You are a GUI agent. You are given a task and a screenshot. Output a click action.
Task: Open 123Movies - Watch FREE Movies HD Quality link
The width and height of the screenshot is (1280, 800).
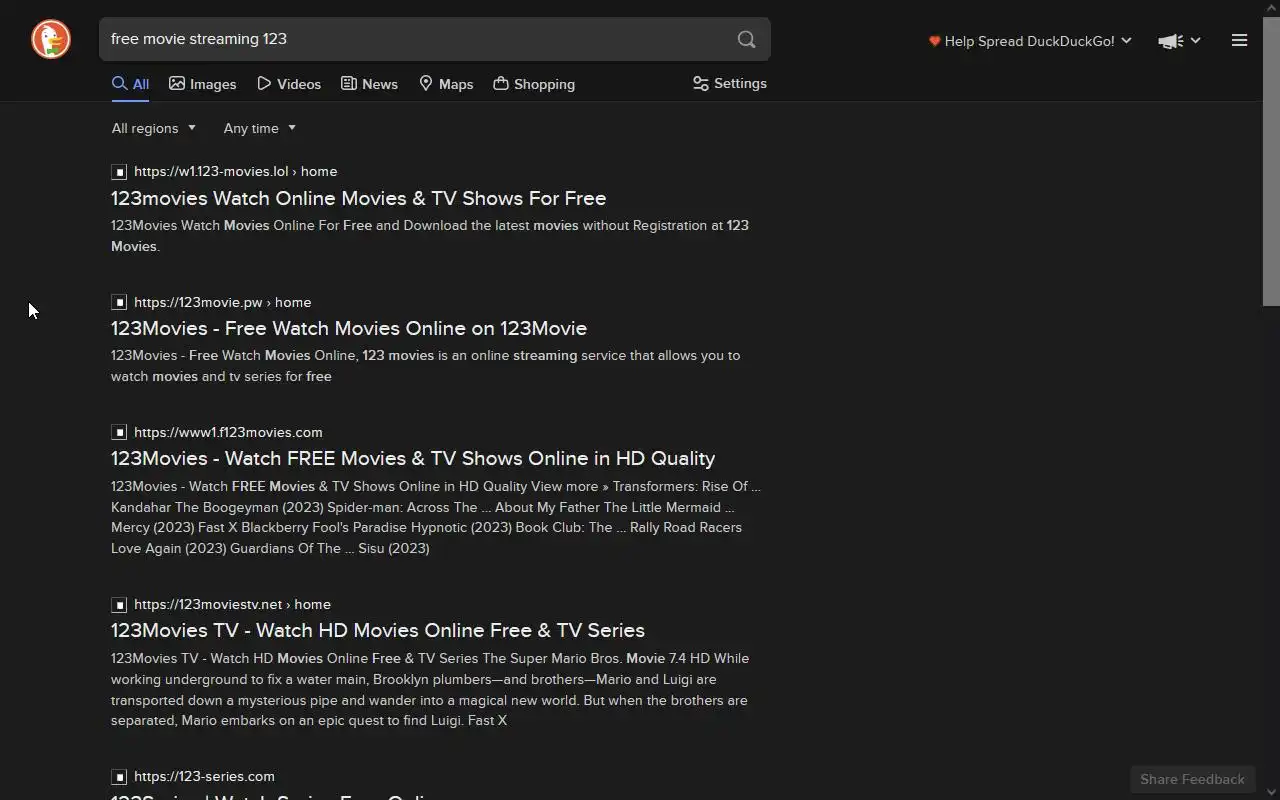pos(413,458)
